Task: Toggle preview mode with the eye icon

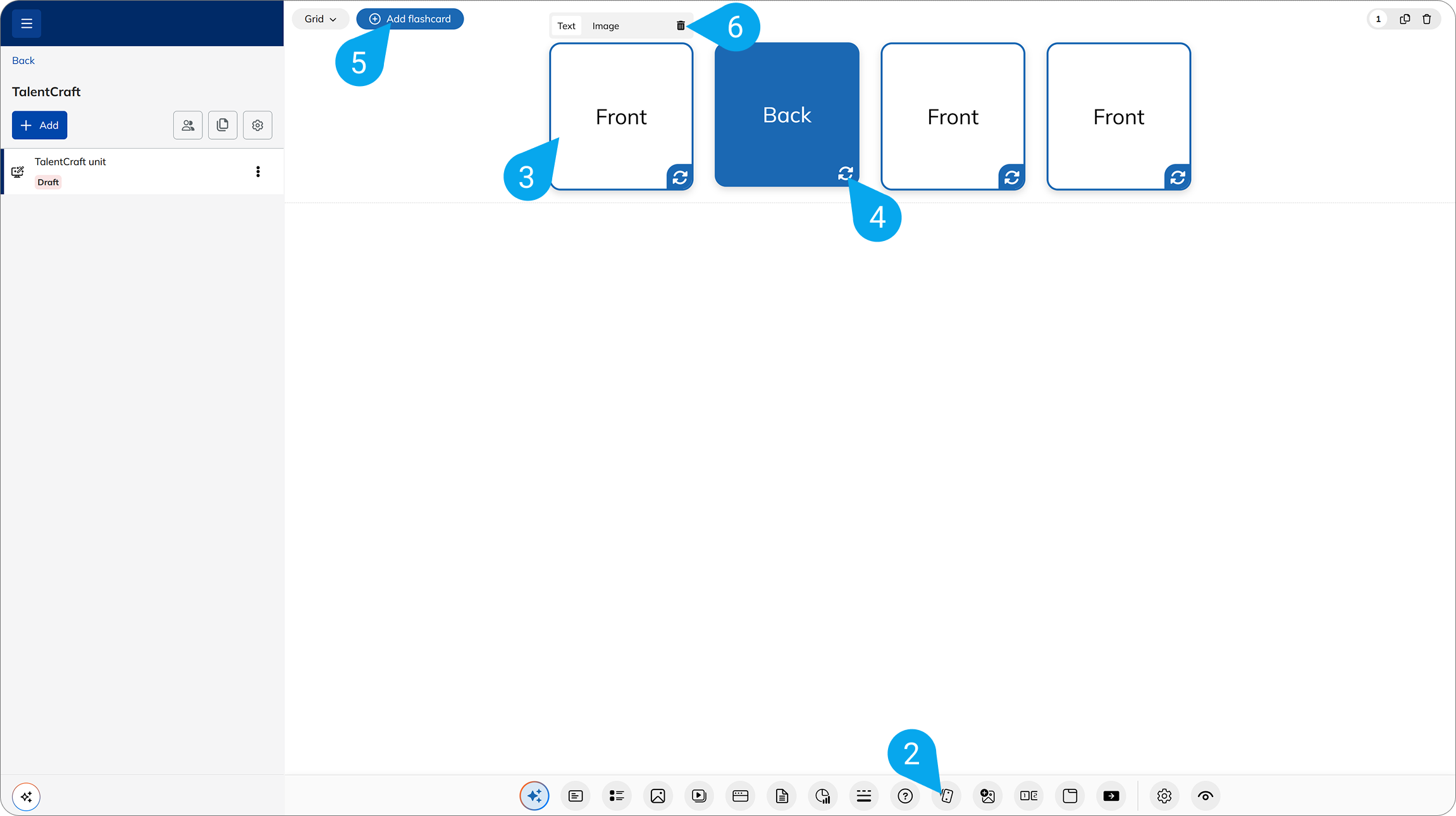Action: 1206,796
